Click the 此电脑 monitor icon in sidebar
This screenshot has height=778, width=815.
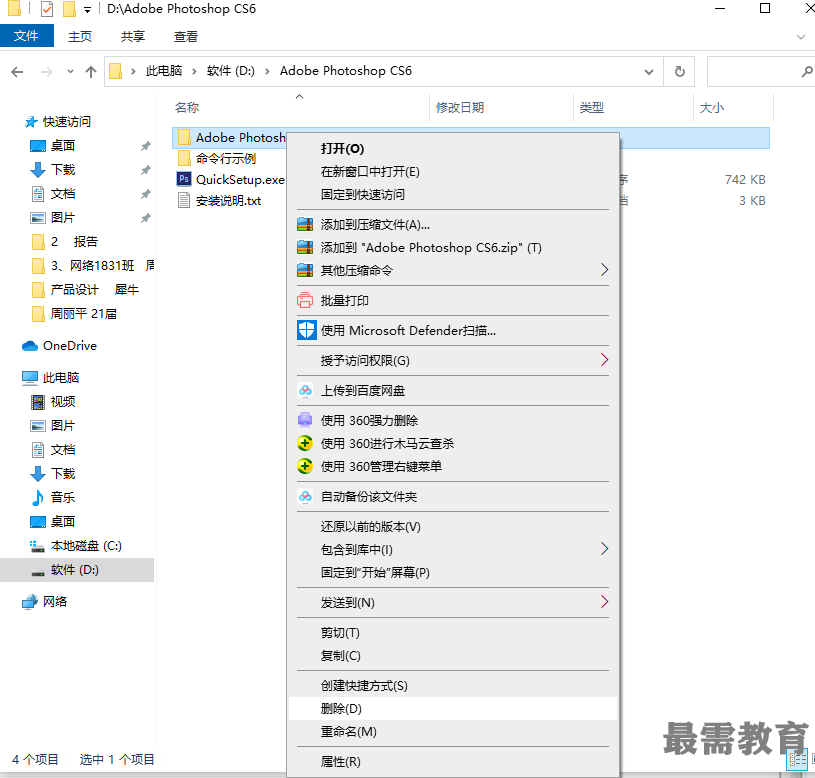[x=30, y=378]
